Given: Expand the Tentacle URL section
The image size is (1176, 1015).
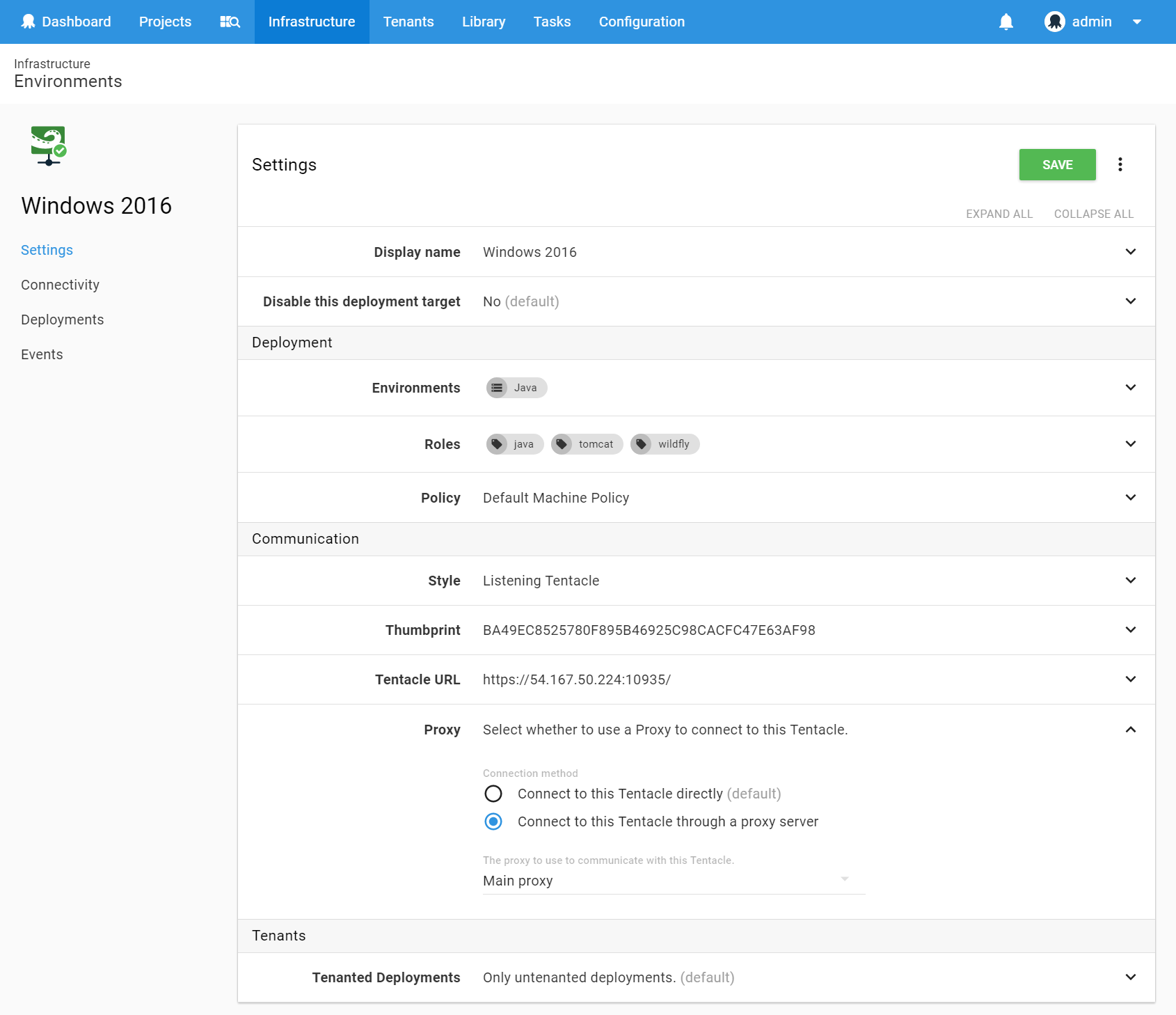Looking at the screenshot, I should pos(1131,679).
